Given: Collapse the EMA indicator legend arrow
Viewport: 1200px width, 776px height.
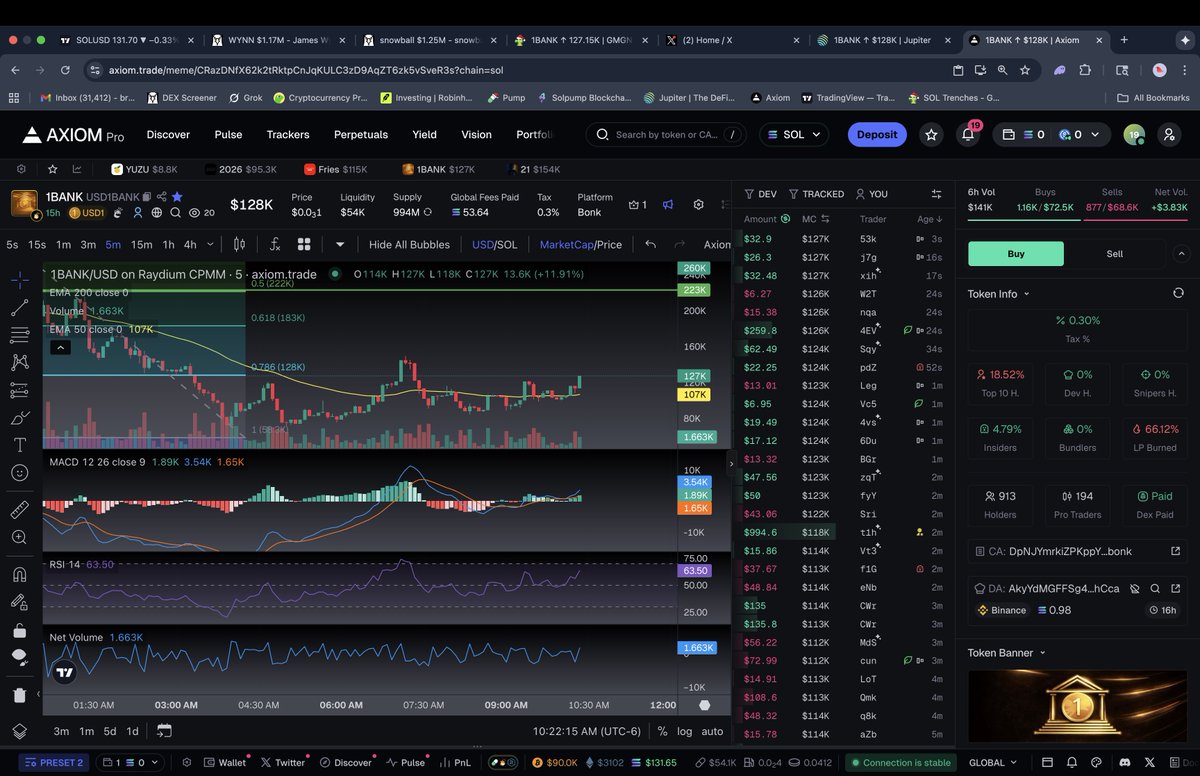Looking at the screenshot, I should tap(60, 347).
